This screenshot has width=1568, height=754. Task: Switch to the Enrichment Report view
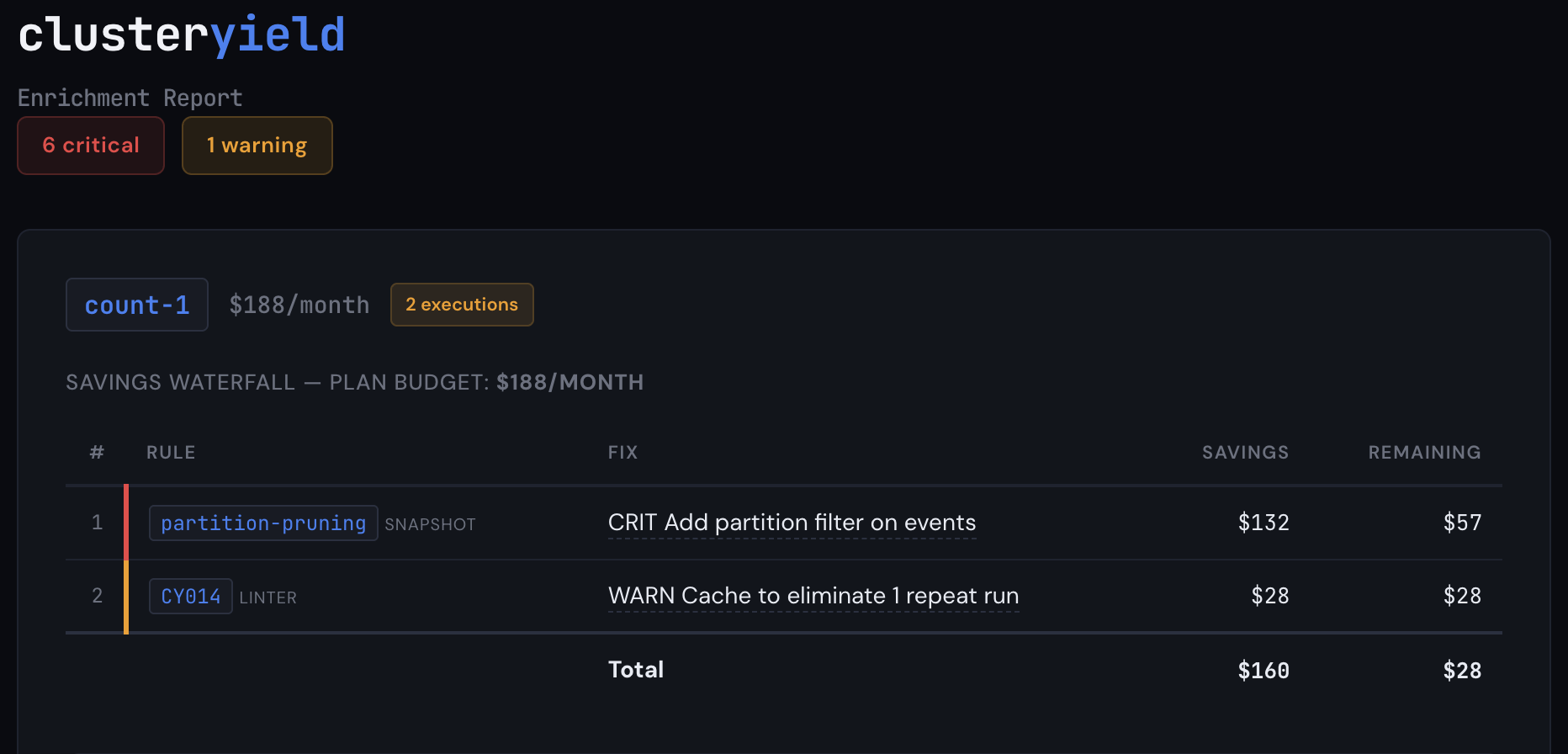(x=129, y=98)
